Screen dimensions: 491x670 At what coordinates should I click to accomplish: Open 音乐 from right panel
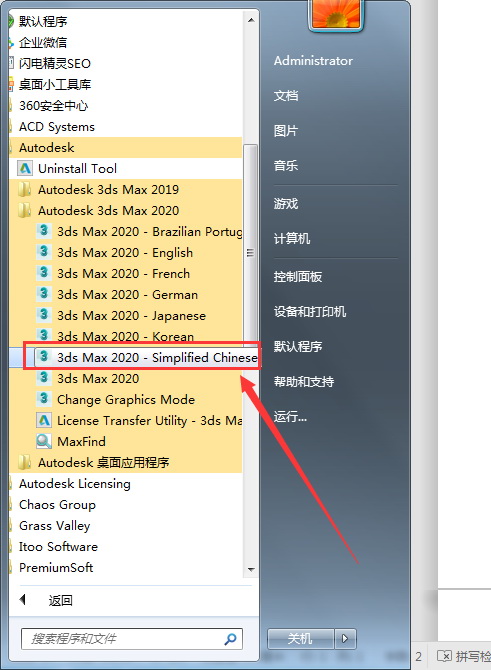286,165
